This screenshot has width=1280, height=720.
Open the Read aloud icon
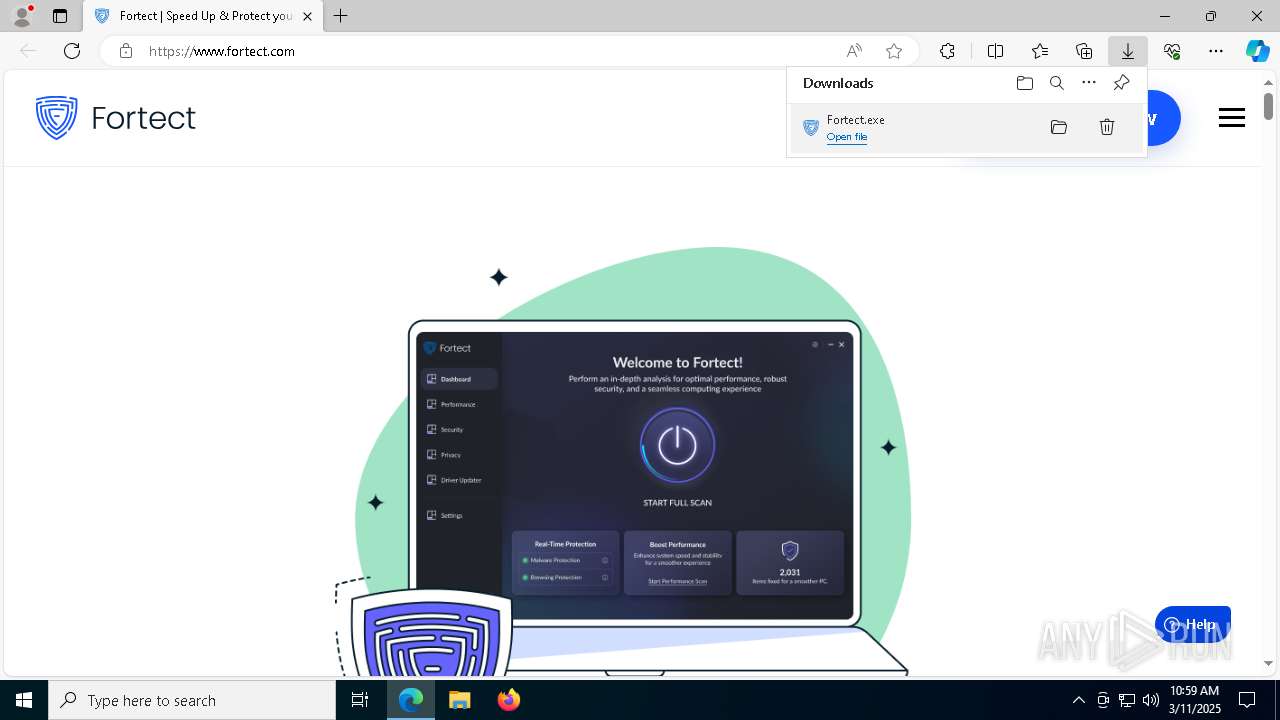point(854,51)
